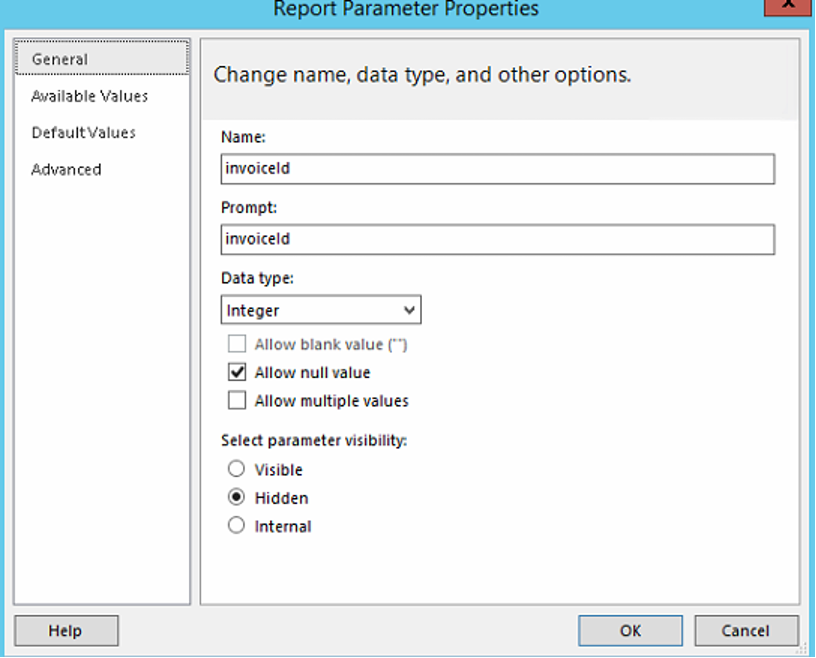Screen dimensions: 816x658
Task: Confirm changes with the OK button
Action: (x=630, y=630)
